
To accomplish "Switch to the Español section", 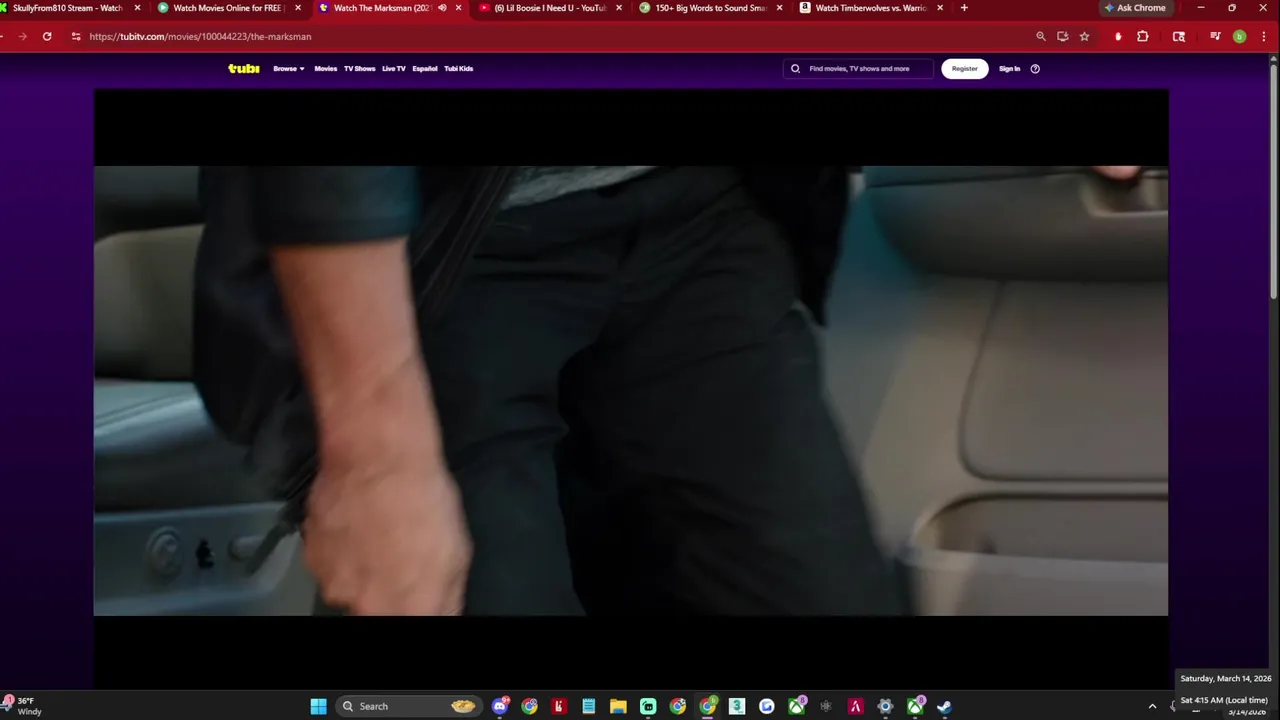I will click(425, 68).
